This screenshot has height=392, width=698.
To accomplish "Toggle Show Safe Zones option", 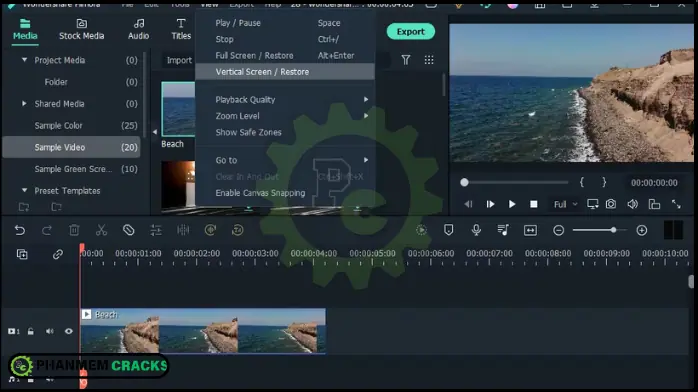I will [285, 132].
